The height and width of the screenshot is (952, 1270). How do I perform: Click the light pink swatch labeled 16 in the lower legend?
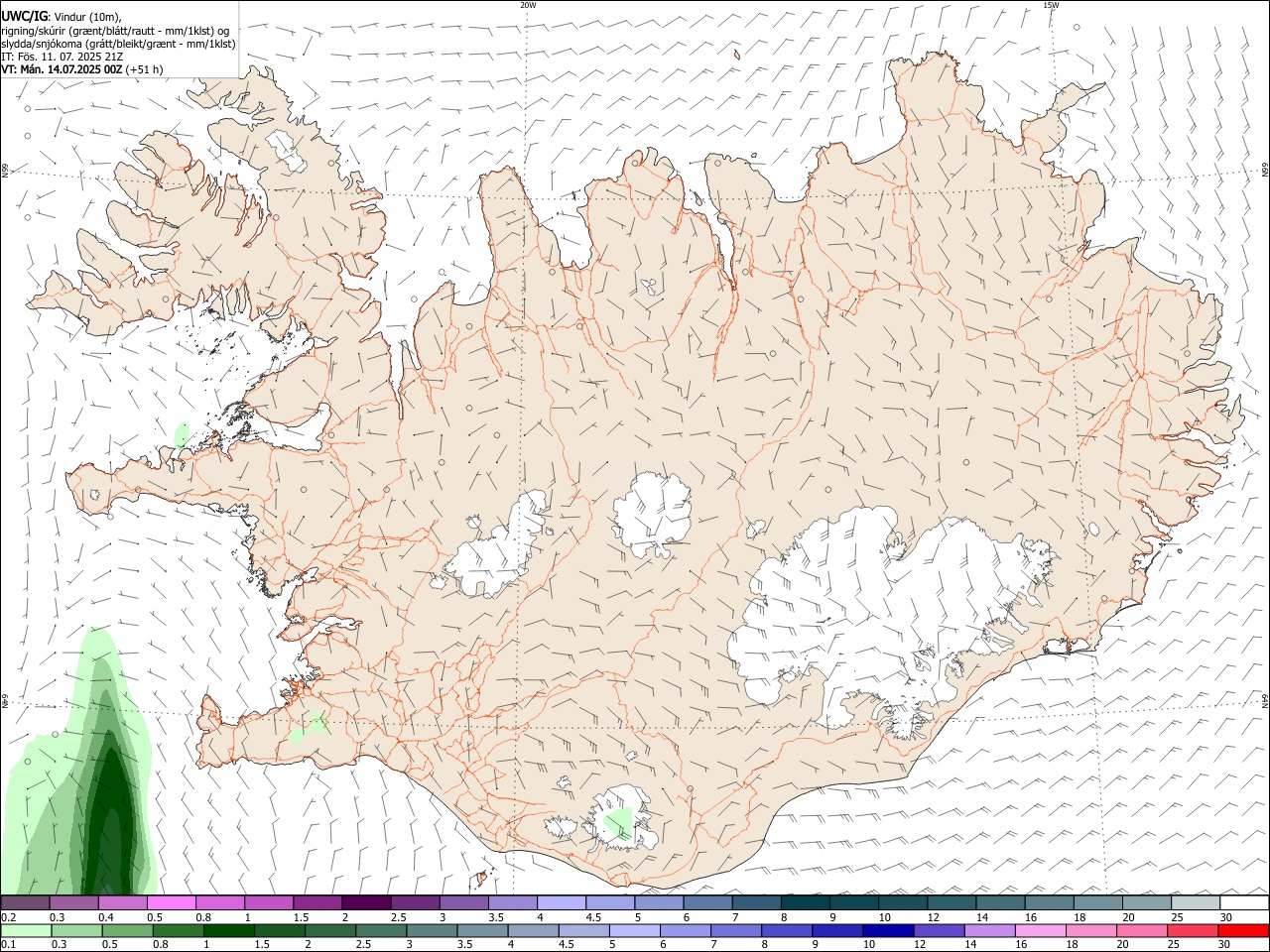1041,930
